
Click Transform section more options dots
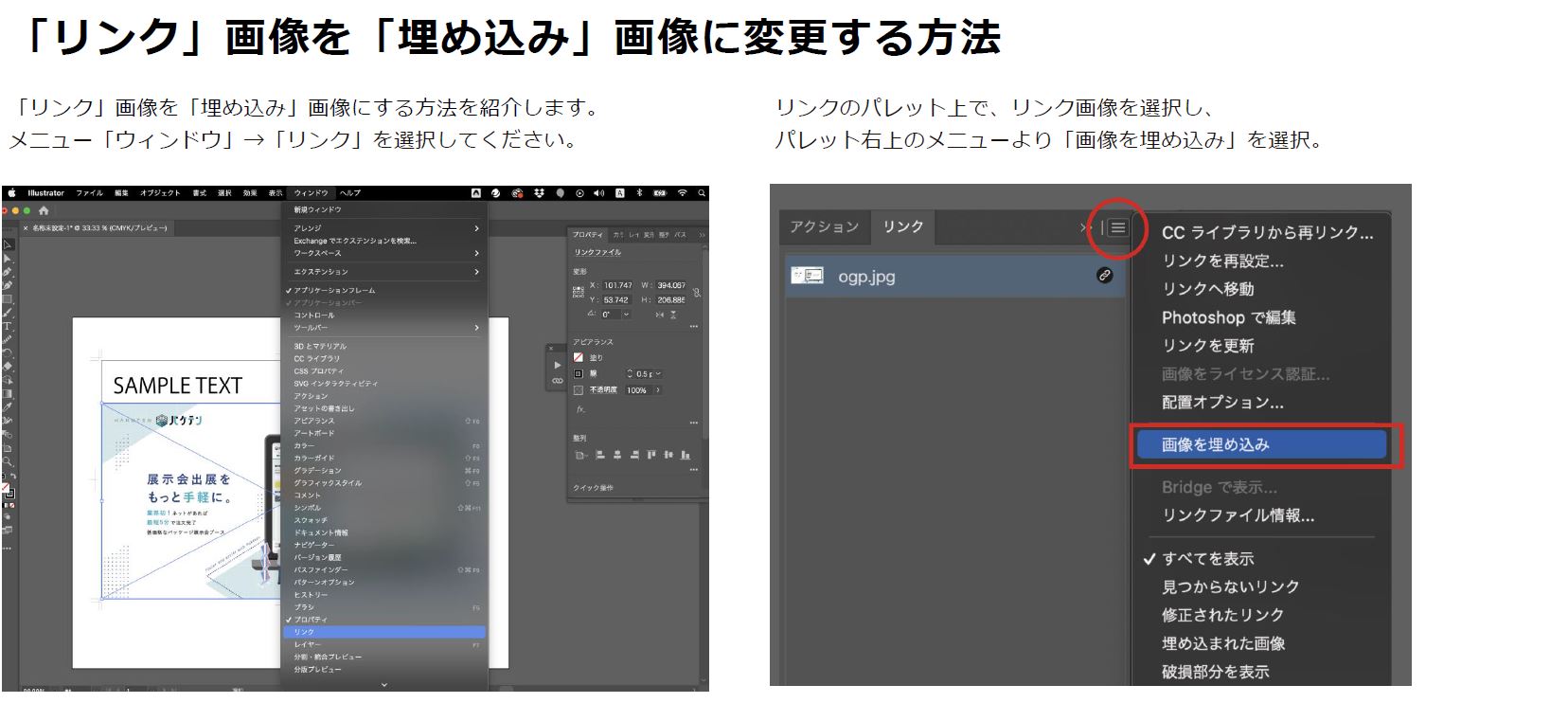click(x=693, y=327)
